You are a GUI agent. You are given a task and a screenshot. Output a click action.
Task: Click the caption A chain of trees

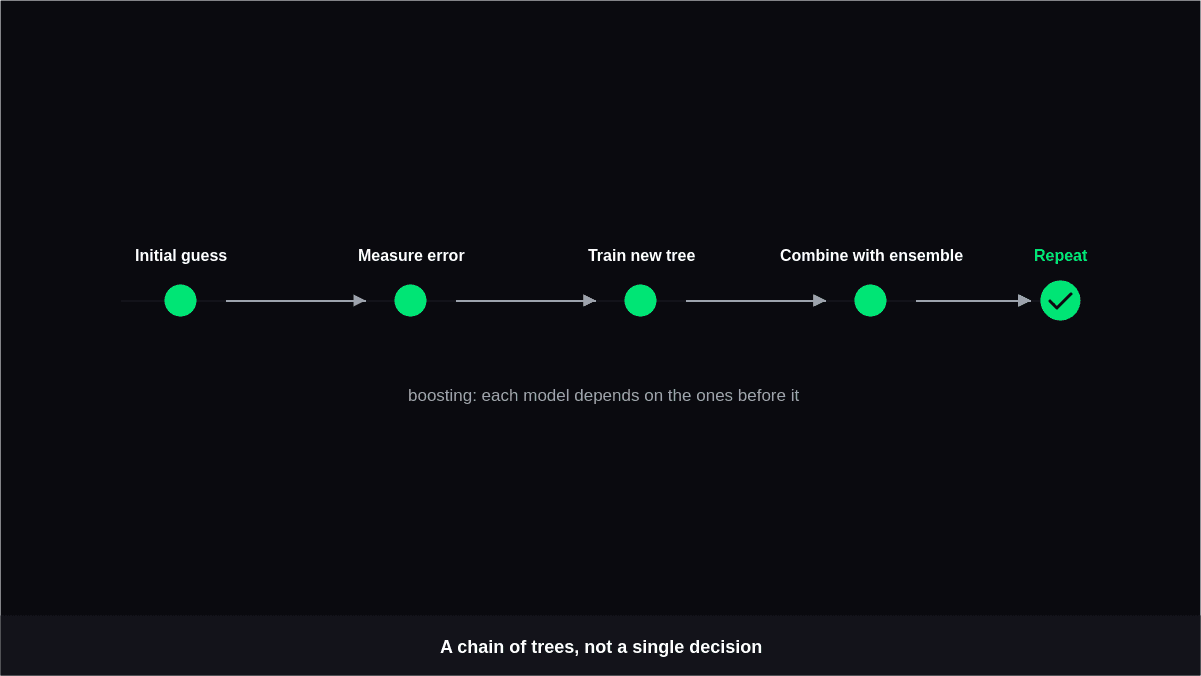601,647
